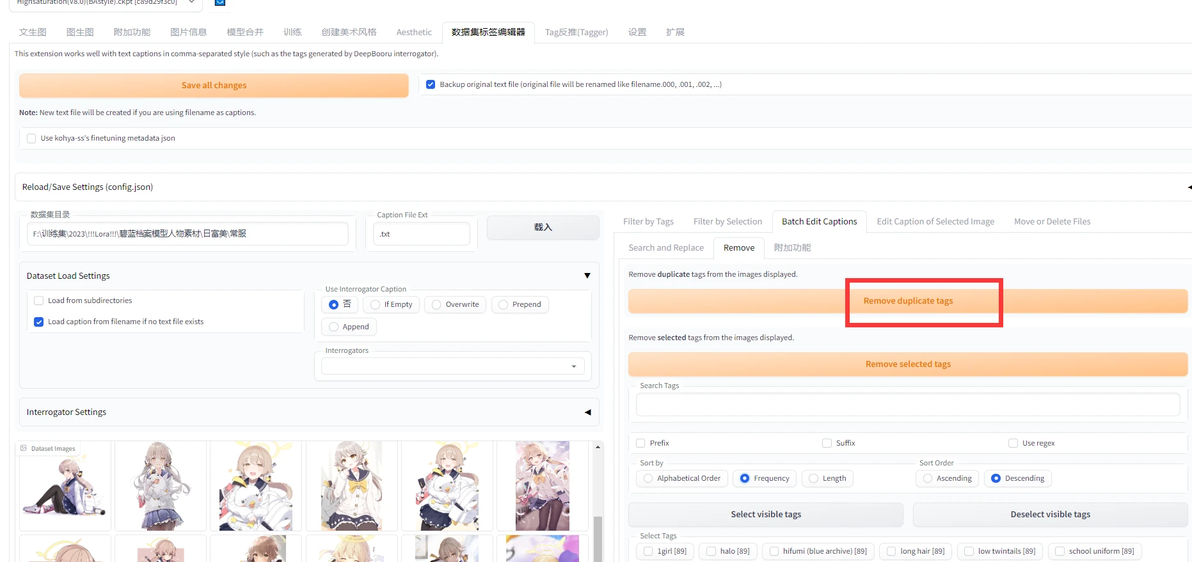The image size is (1192, 562).
Task: Switch to Batch Edit Captions tab
Action: [820, 221]
